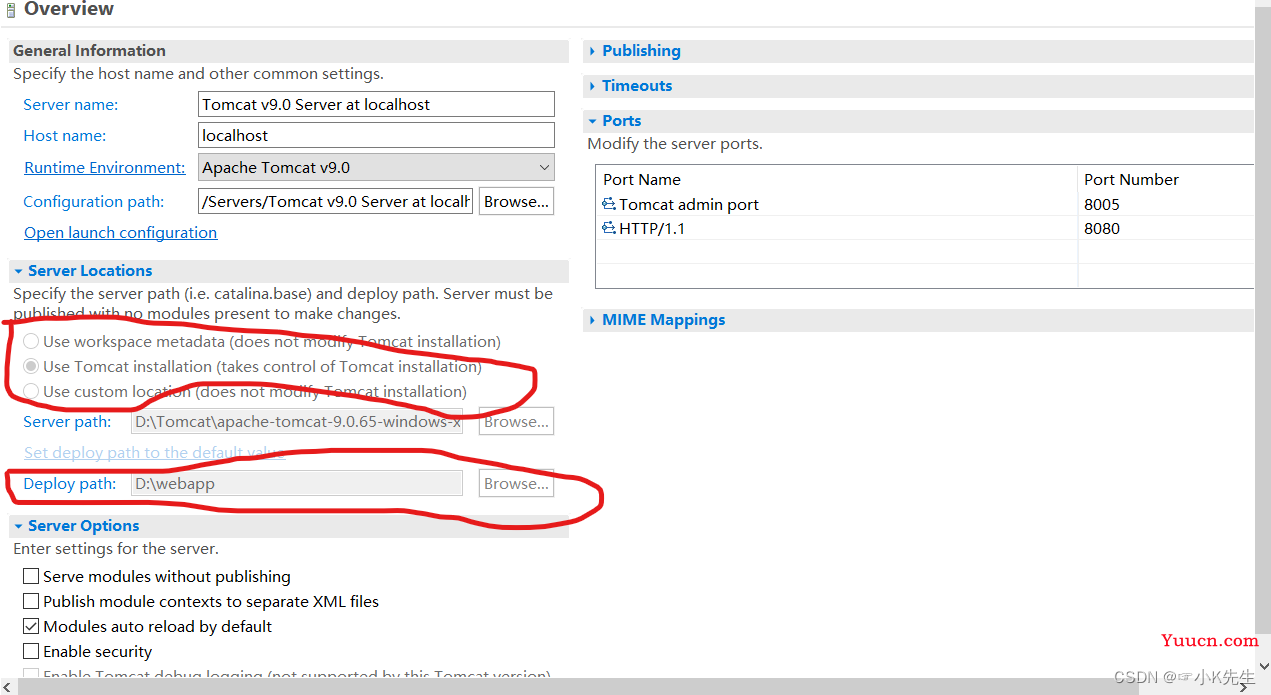This screenshot has width=1271, height=695.
Task: Click Open launch configuration link
Action: click(x=120, y=233)
